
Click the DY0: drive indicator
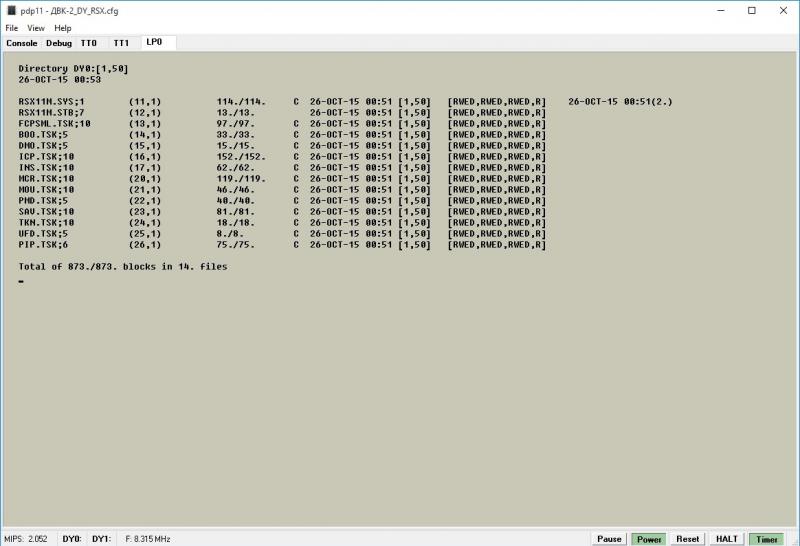[72, 538]
